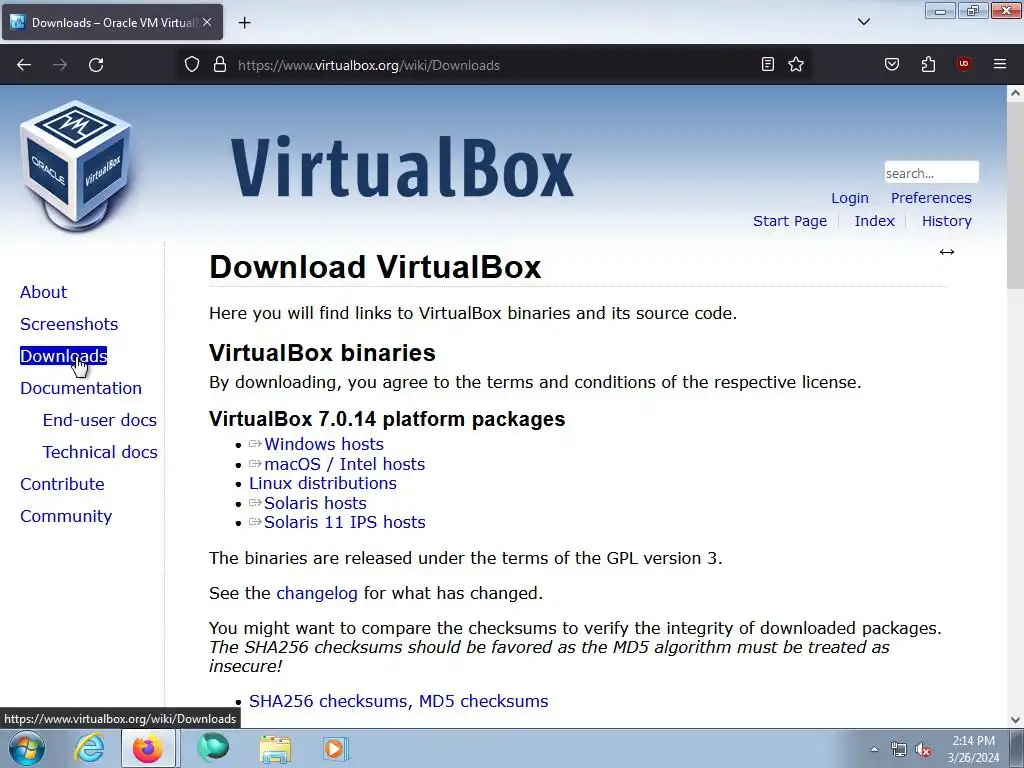View site security padlock info

click(220, 65)
